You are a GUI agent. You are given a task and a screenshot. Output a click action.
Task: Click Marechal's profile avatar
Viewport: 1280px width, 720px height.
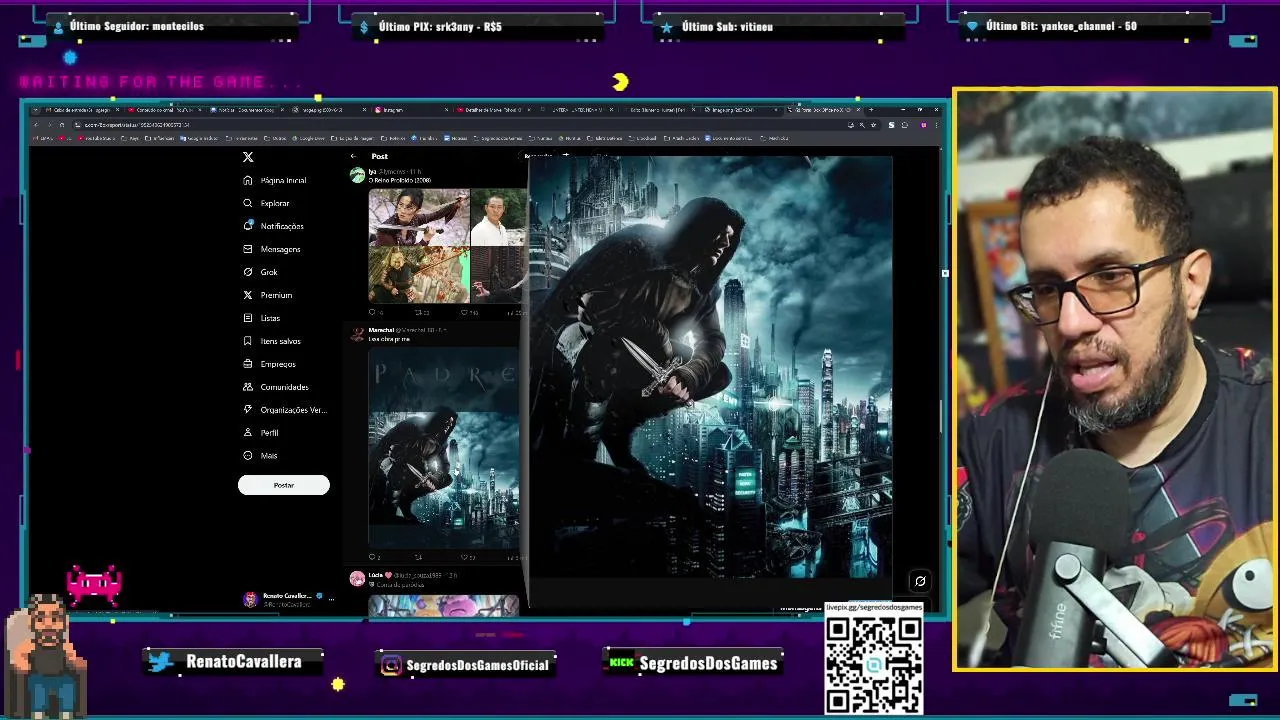click(x=357, y=334)
